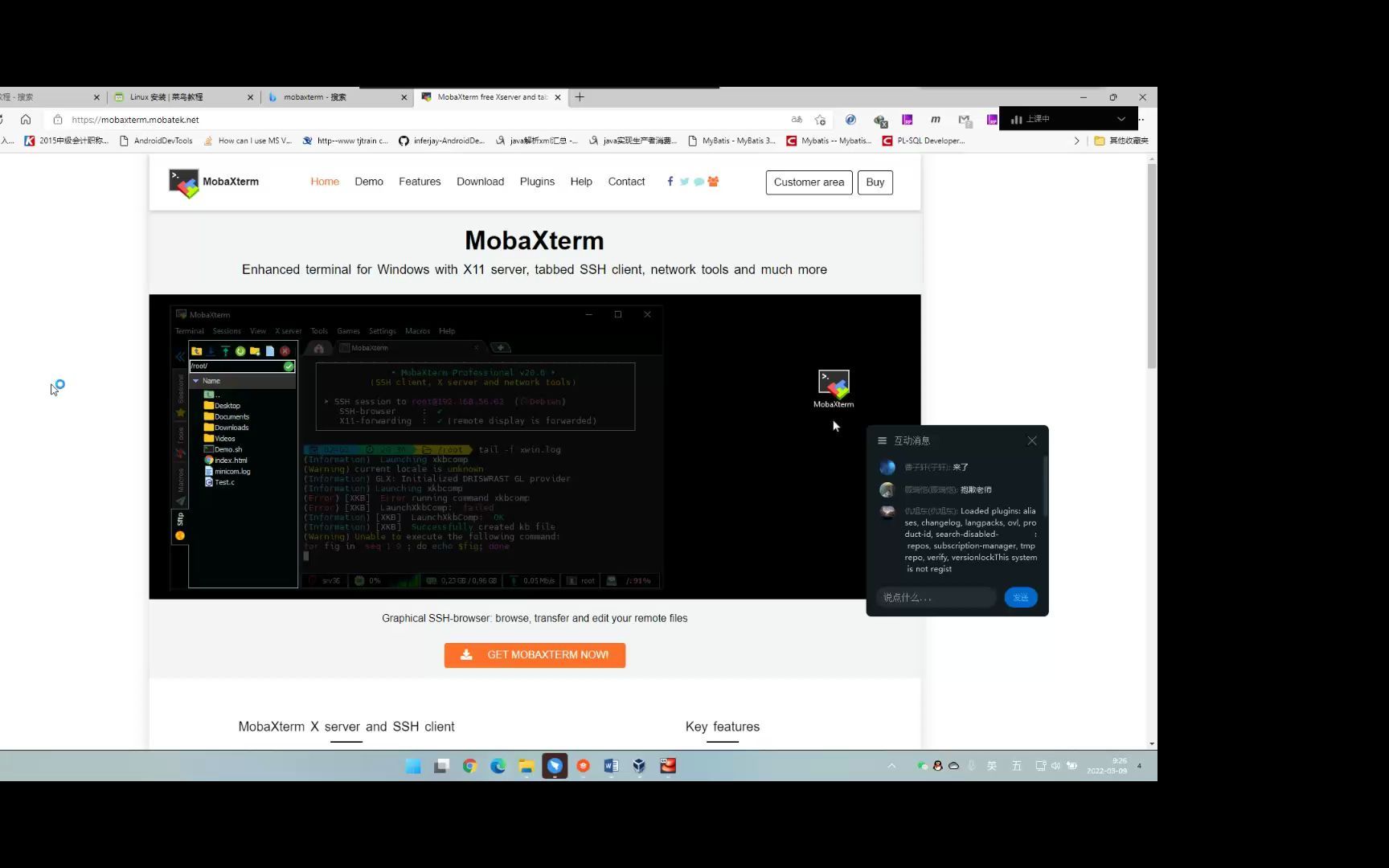This screenshot has height=868, width=1389.
Task: Expand the 上课中 dropdown chevron
Action: tap(1121, 119)
